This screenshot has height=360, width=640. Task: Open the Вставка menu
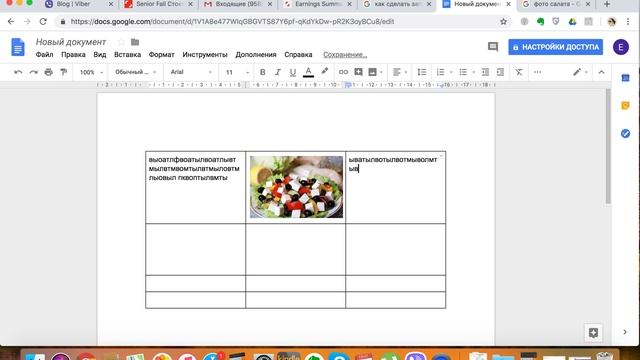point(127,55)
